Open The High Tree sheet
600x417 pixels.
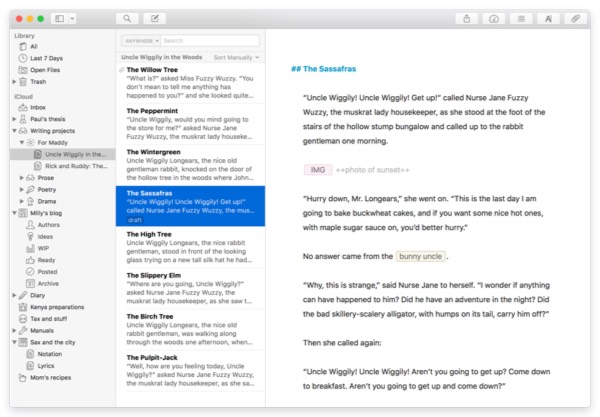190,247
